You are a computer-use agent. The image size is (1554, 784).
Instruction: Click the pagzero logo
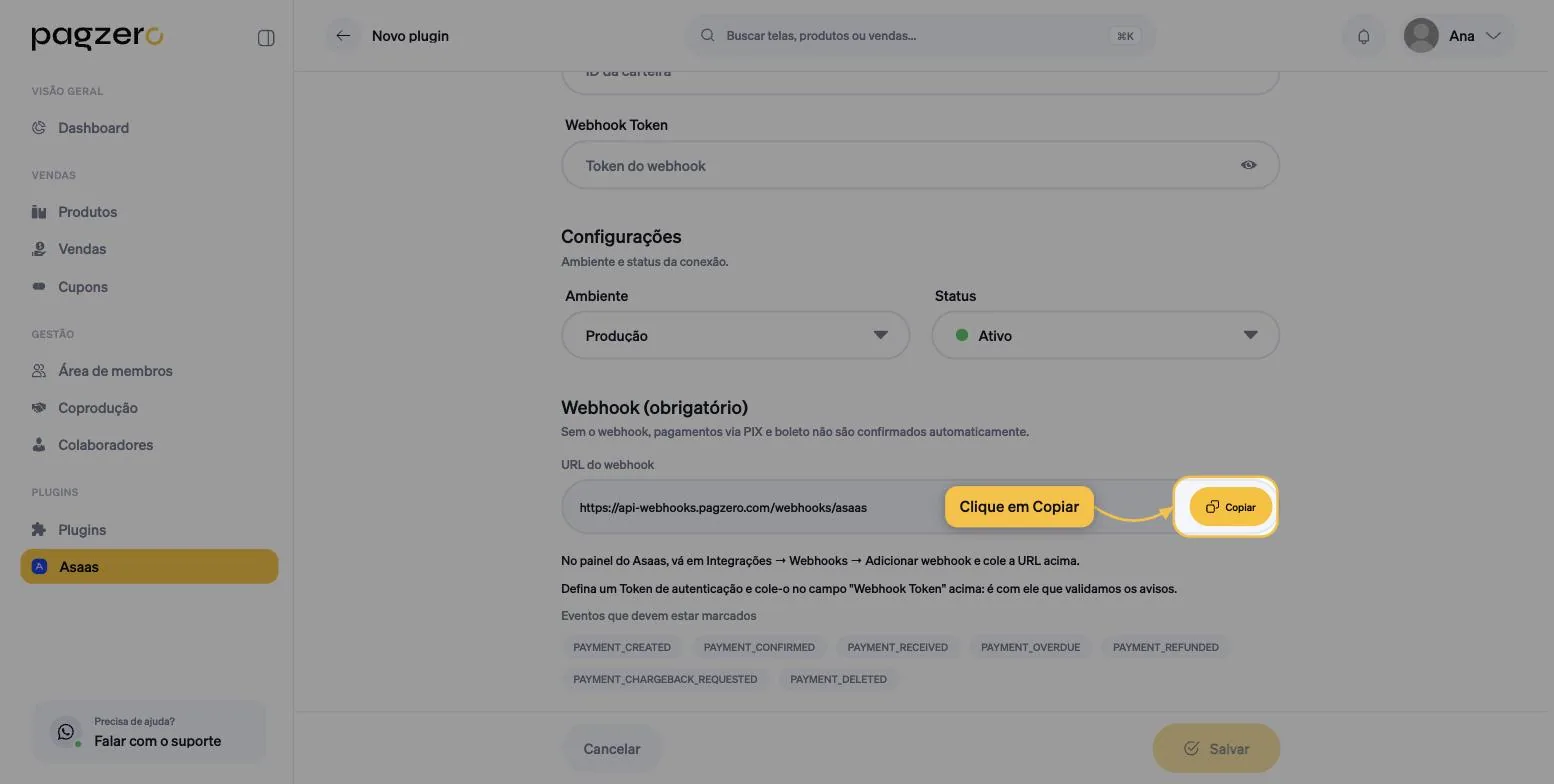pos(97,37)
